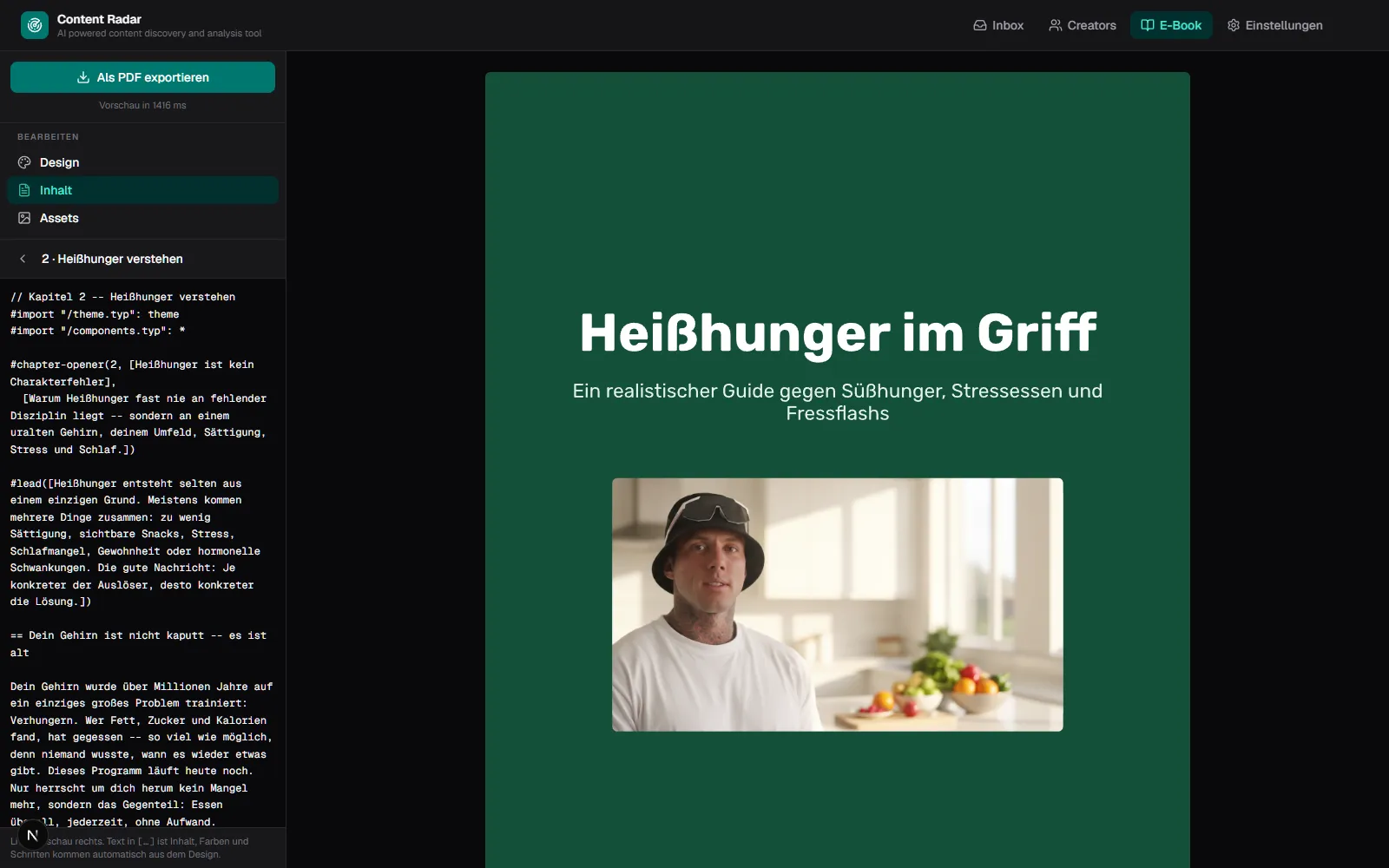This screenshot has width=1389, height=868.
Task: Click the '#import "/theme.typ": theme' line
Action: pyautogui.click(x=95, y=314)
